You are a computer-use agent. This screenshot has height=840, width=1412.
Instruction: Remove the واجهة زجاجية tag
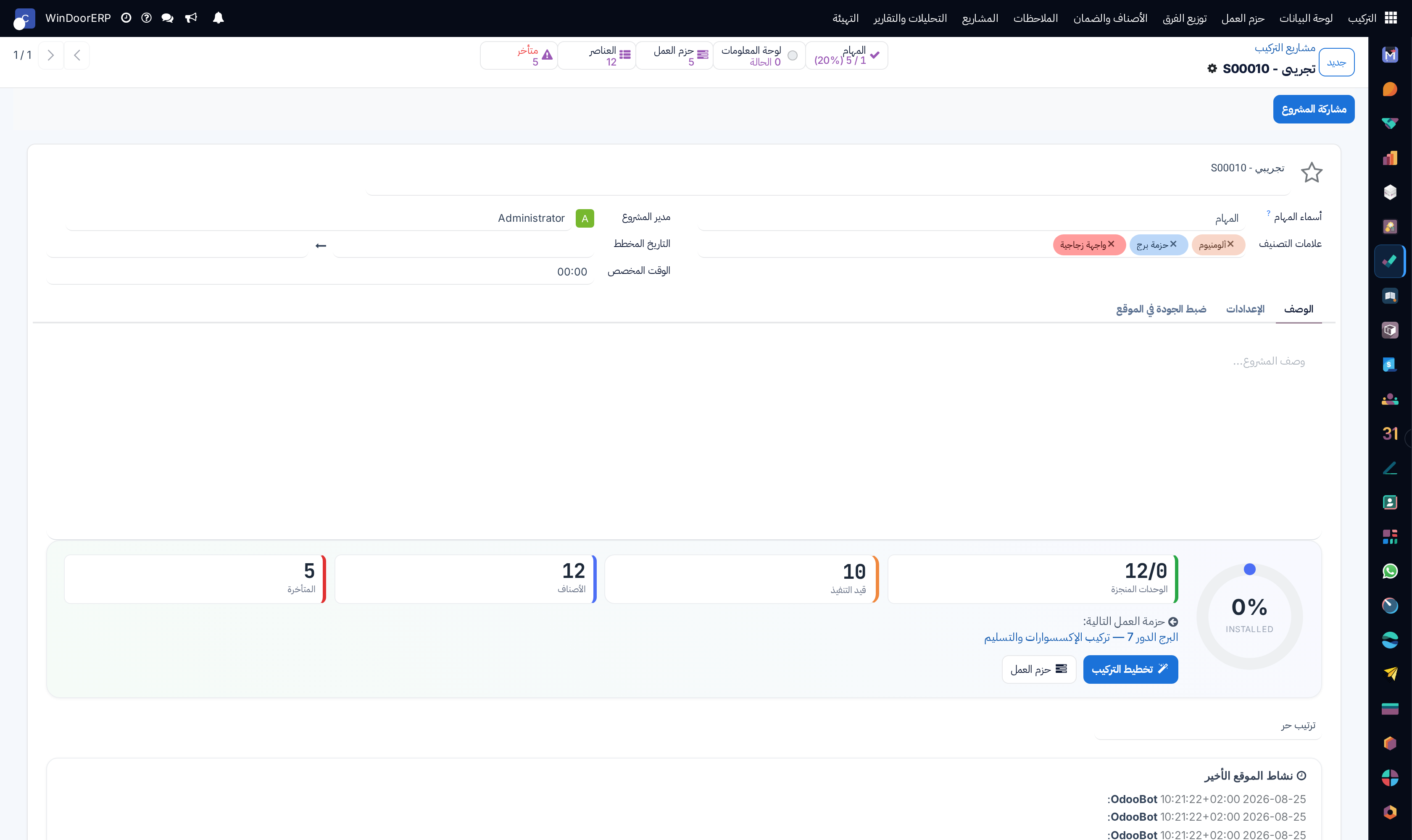[x=1111, y=244]
